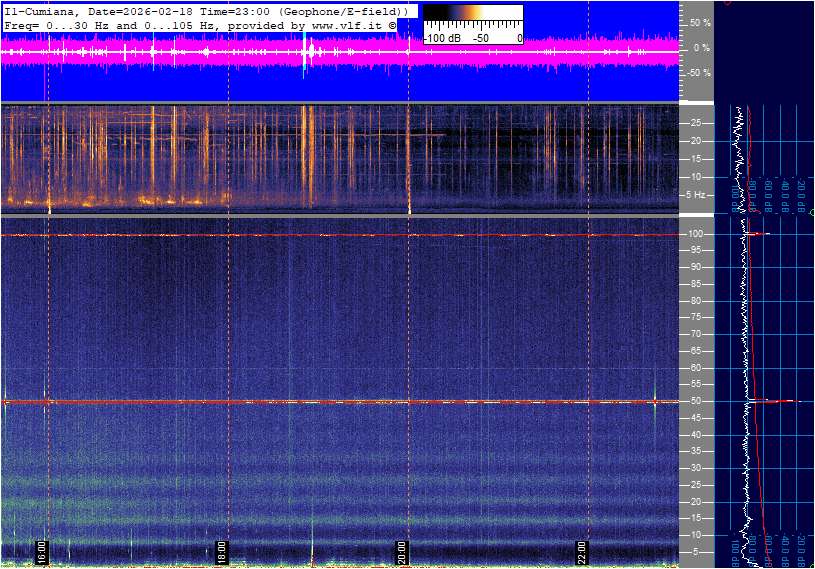Click the 0 % amplitude axis label
This screenshot has height=569, width=815.
coord(701,47)
